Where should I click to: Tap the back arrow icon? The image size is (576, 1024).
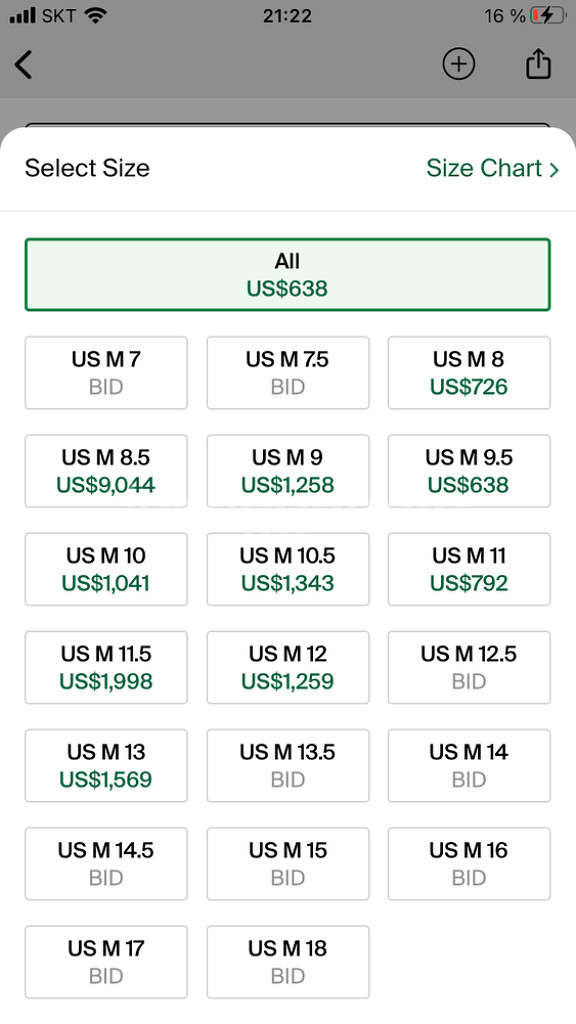24,65
